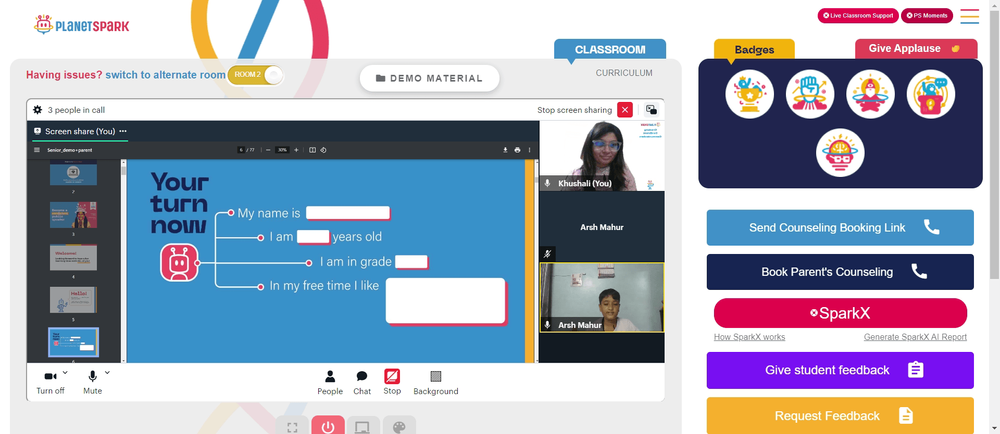1000x434 pixels.
Task: Zoom out the PDF with minus icon
Action: point(268,150)
